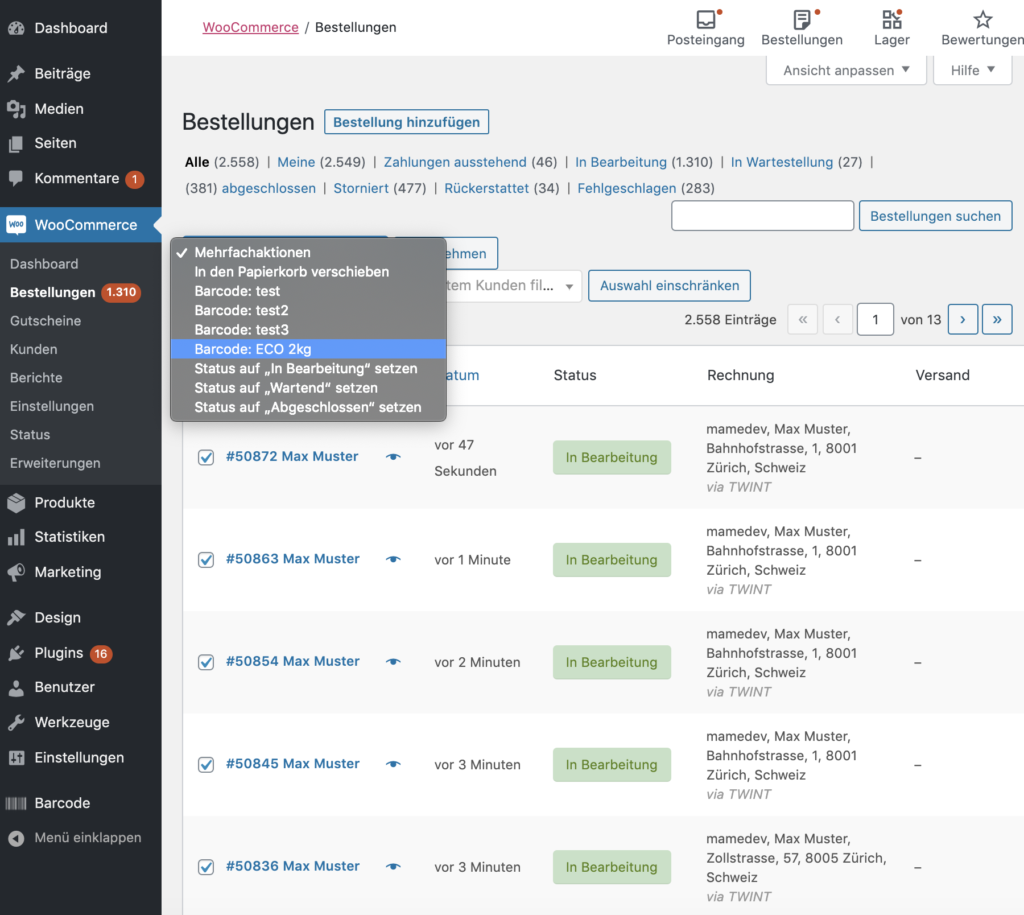Expand the Ansicht anpassen dropdown
Viewport: 1024px width, 915px height.
[846, 70]
